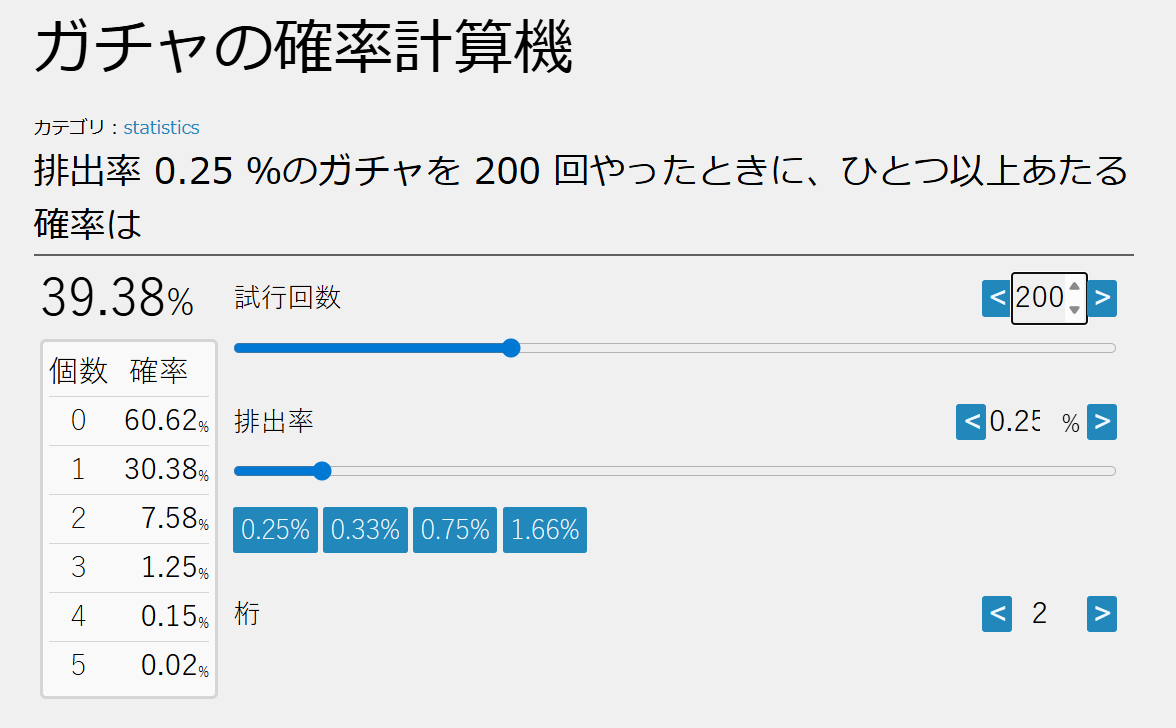
Task: Click the table row for 1 hit
Action: (x=129, y=470)
